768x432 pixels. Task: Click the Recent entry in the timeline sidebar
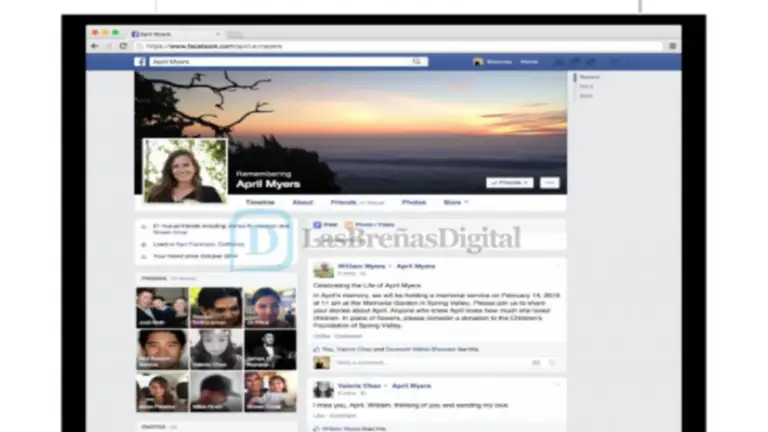[589, 77]
